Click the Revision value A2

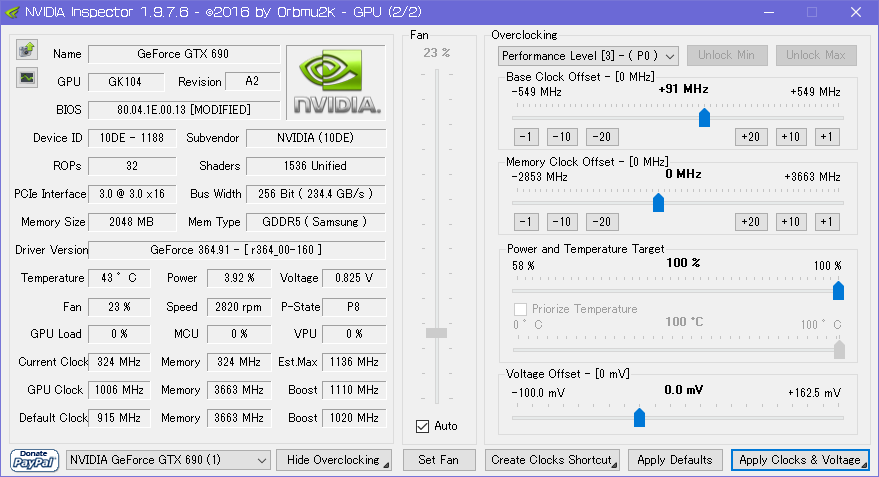click(252, 82)
